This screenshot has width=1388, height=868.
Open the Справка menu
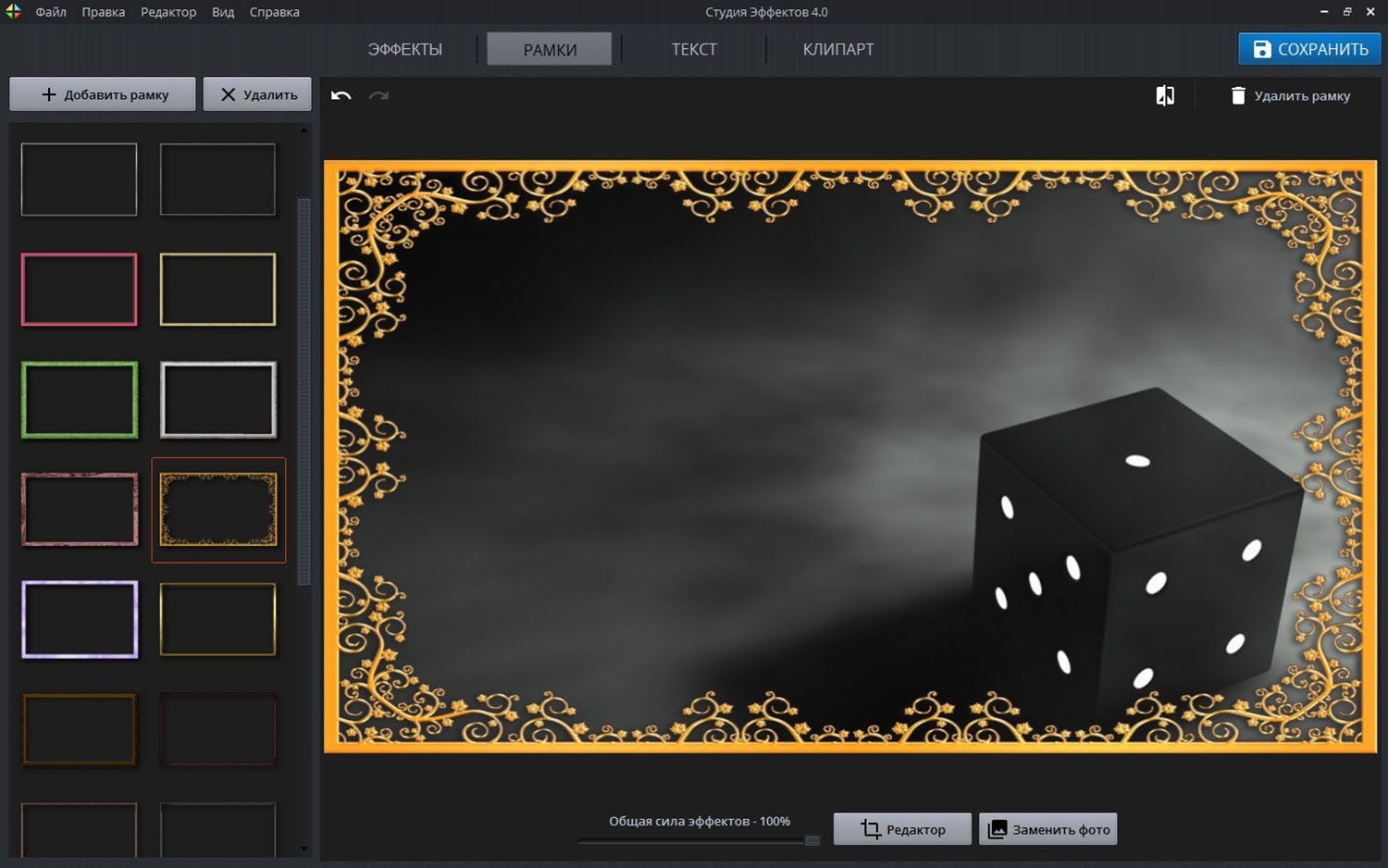(x=274, y=12)
